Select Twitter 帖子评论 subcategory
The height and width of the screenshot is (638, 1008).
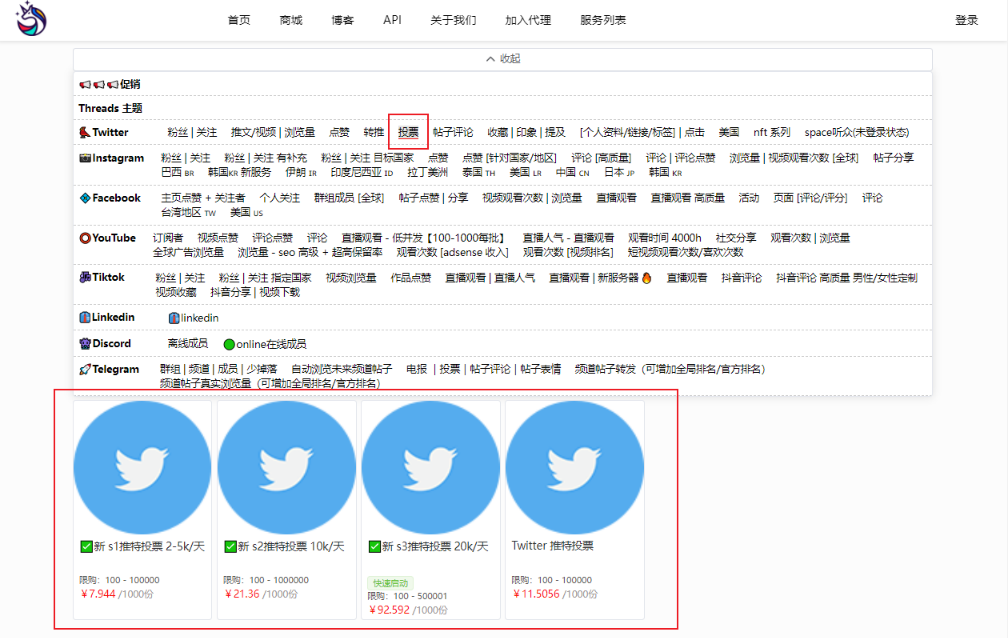click(453, 132)
